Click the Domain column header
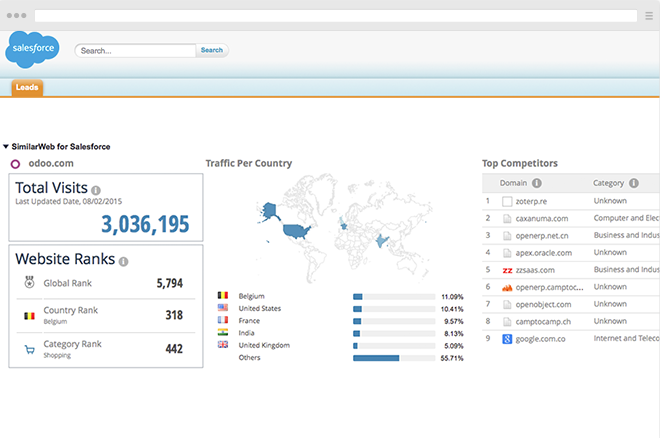 pos(513,183)
